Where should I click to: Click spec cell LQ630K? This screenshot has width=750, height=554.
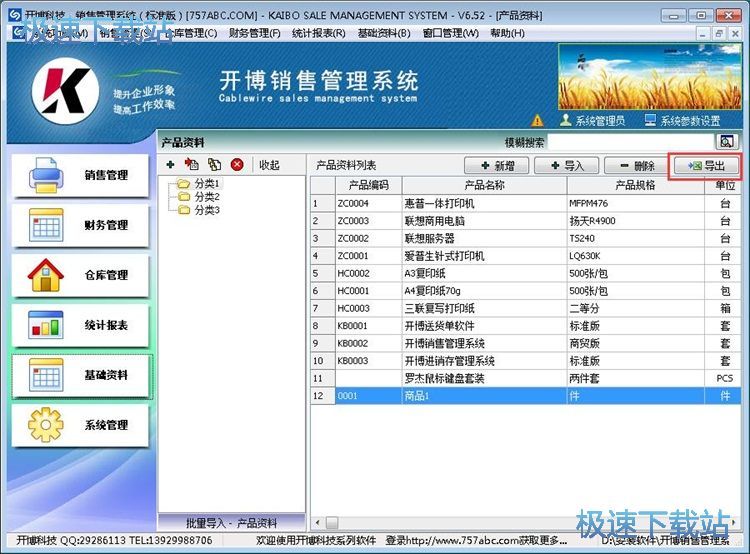pyautogui.click(x=635, y=256)
